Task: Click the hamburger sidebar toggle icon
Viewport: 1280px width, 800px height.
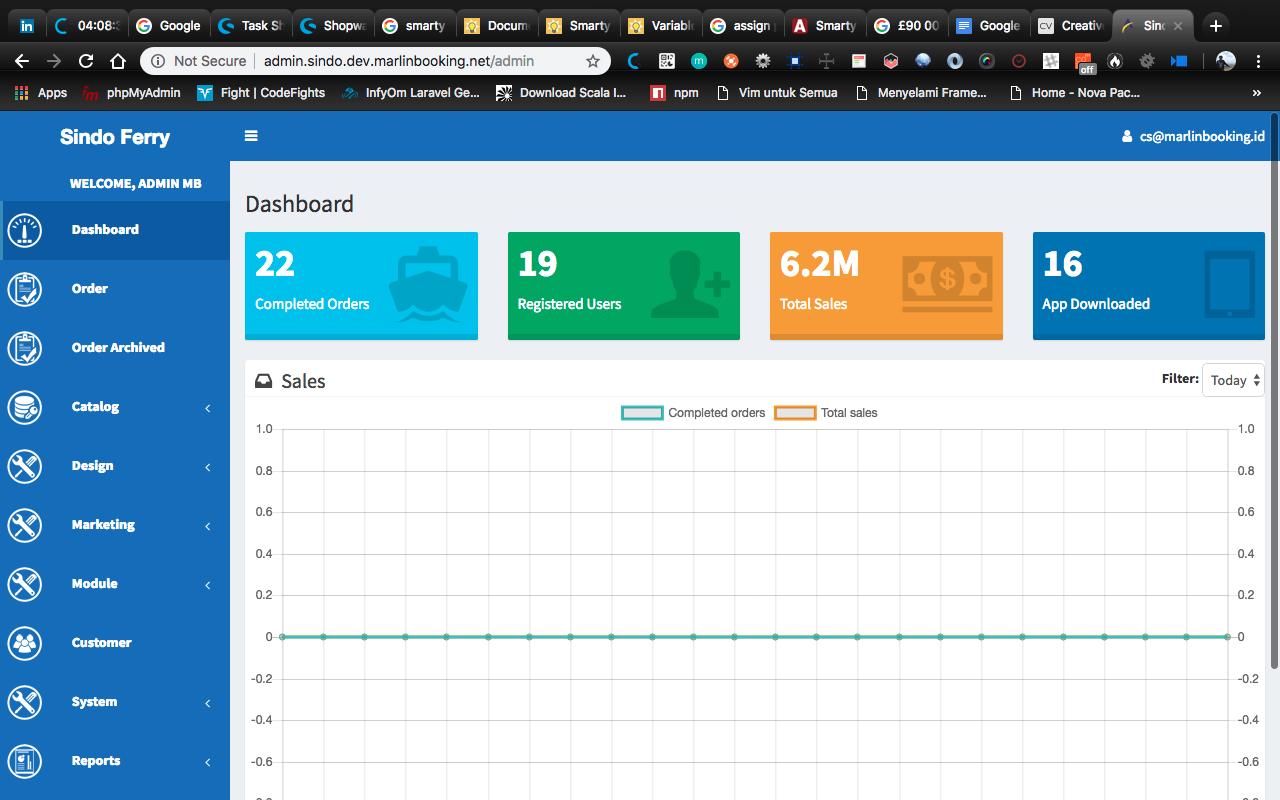Action: point(251,136)
